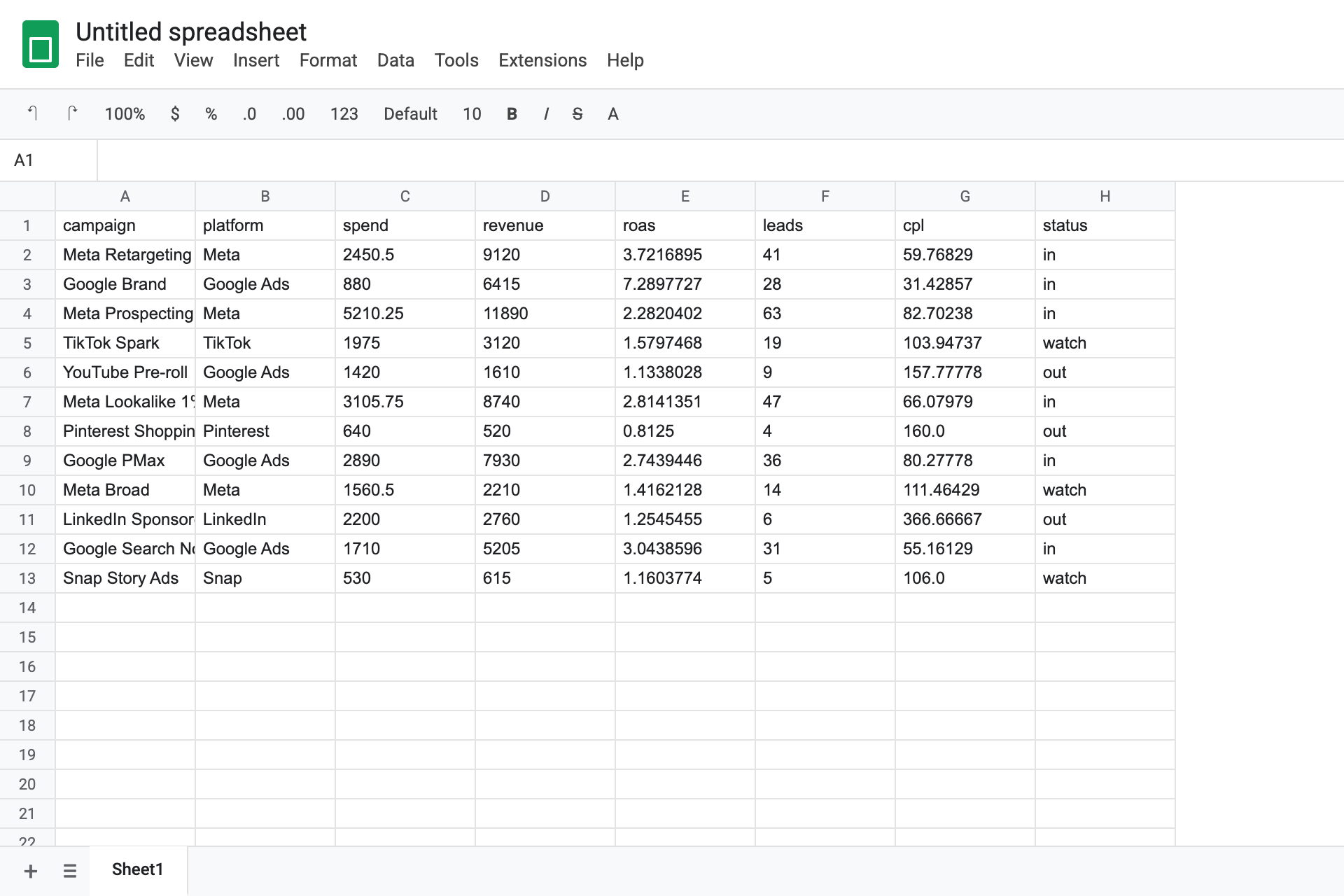Click cpl value 103.94737
This screenshot has width=1344, height=896.
pos(965,343)
